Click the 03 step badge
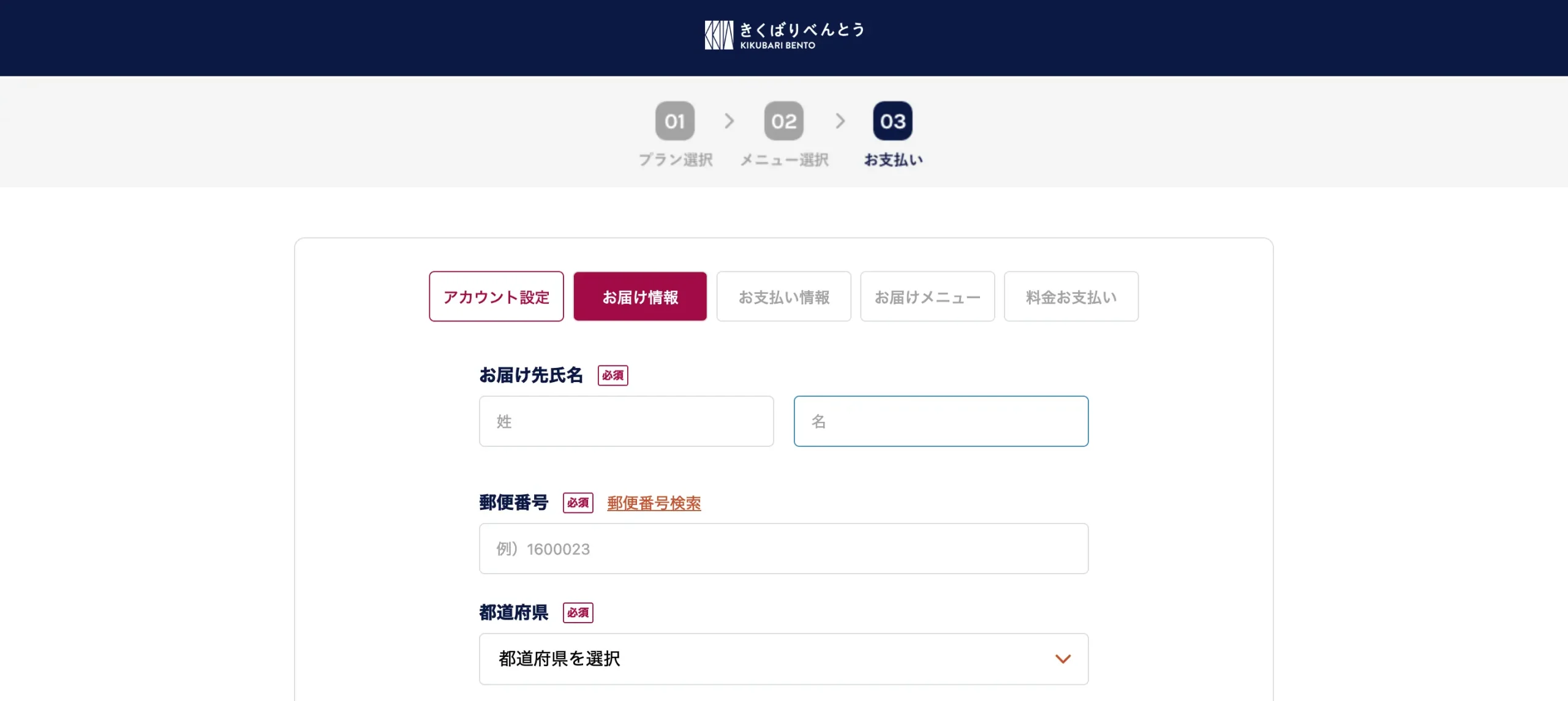This screenshot has width=1568, height=701. point(892,121)
